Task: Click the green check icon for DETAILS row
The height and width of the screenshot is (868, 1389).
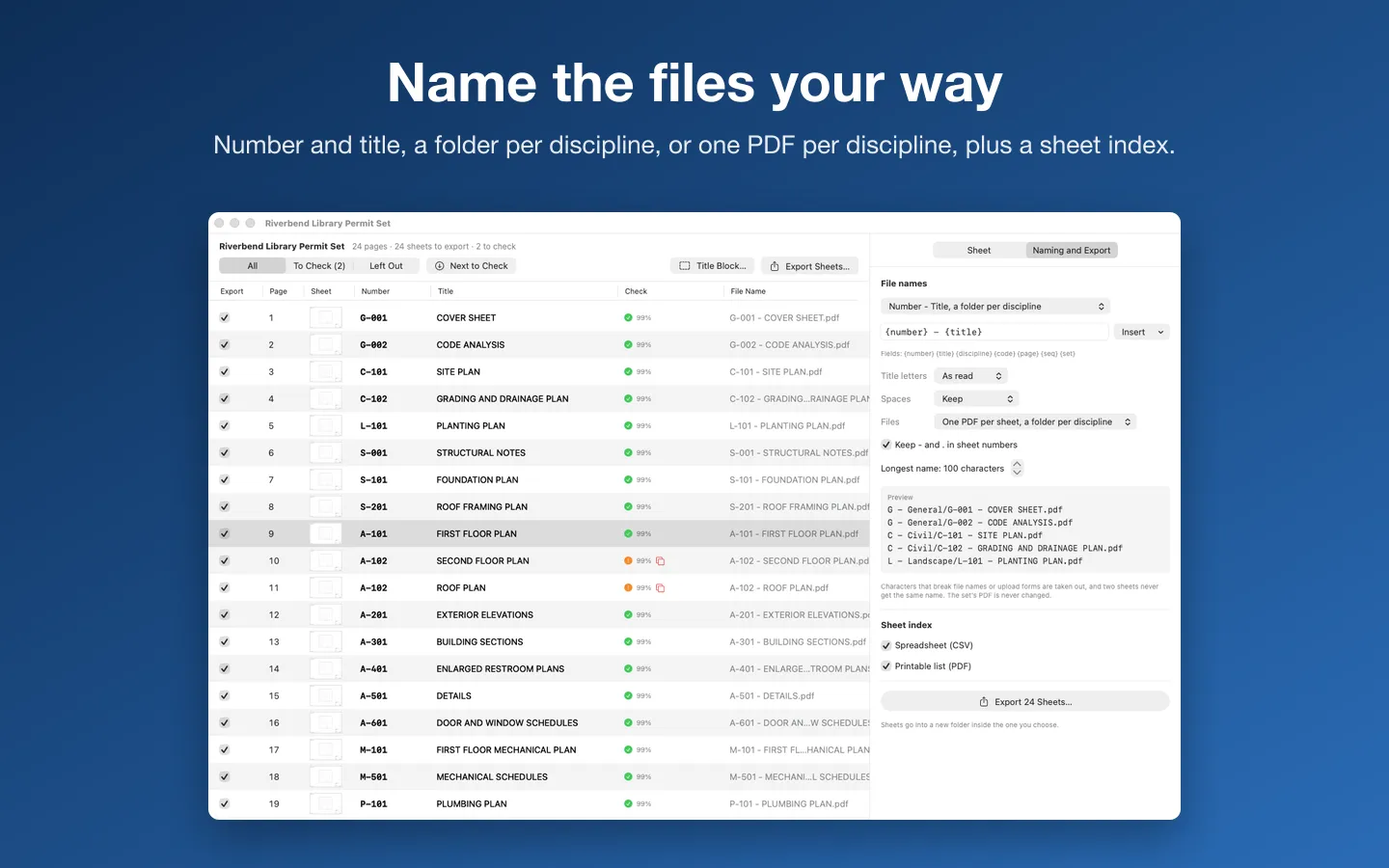Action: (x=628, y=695)
